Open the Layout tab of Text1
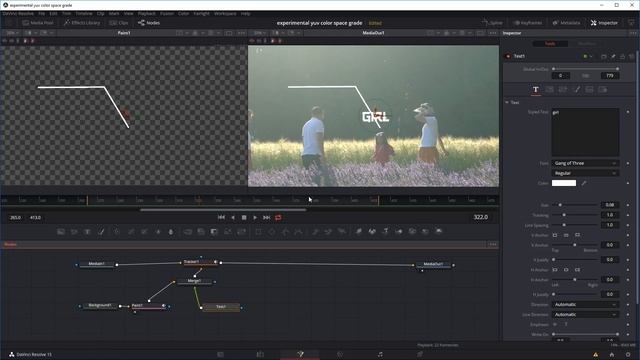640x360 pixels. [x=550, y=89]
